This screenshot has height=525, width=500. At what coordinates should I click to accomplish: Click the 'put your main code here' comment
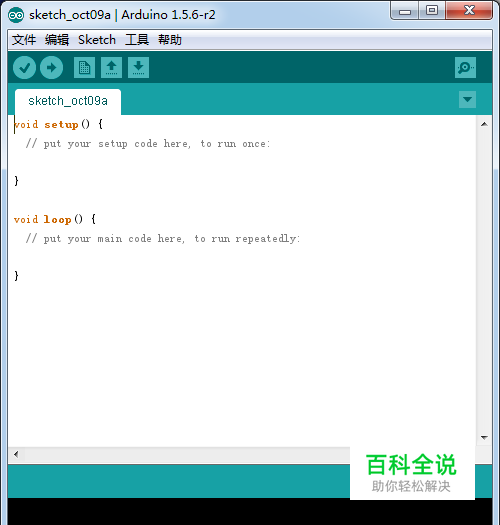pyautogui.click(x=163, y=239)
